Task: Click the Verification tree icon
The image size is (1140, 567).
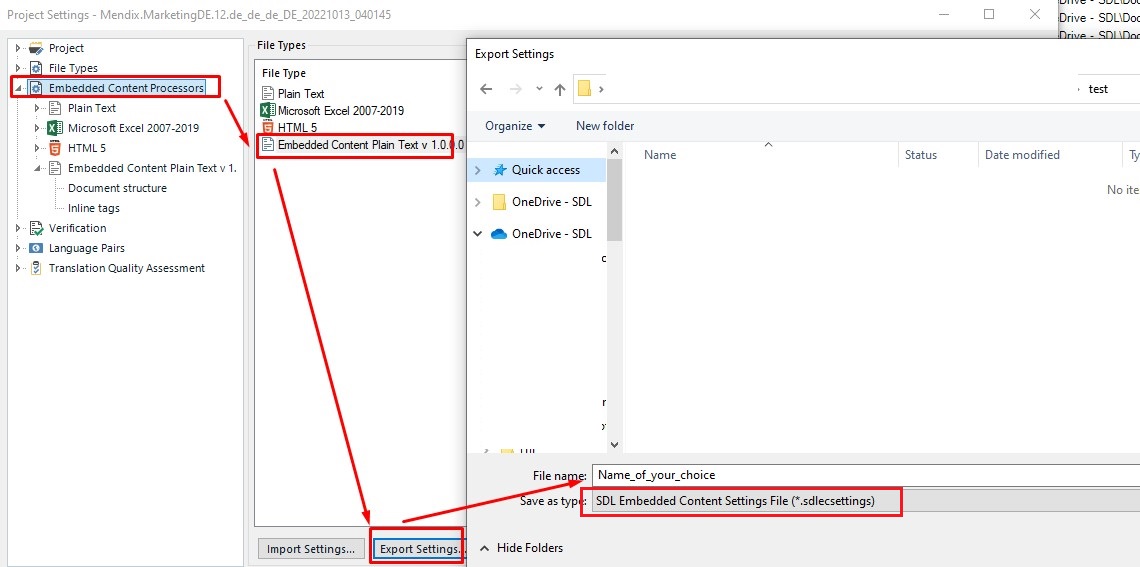Action: 37,228
